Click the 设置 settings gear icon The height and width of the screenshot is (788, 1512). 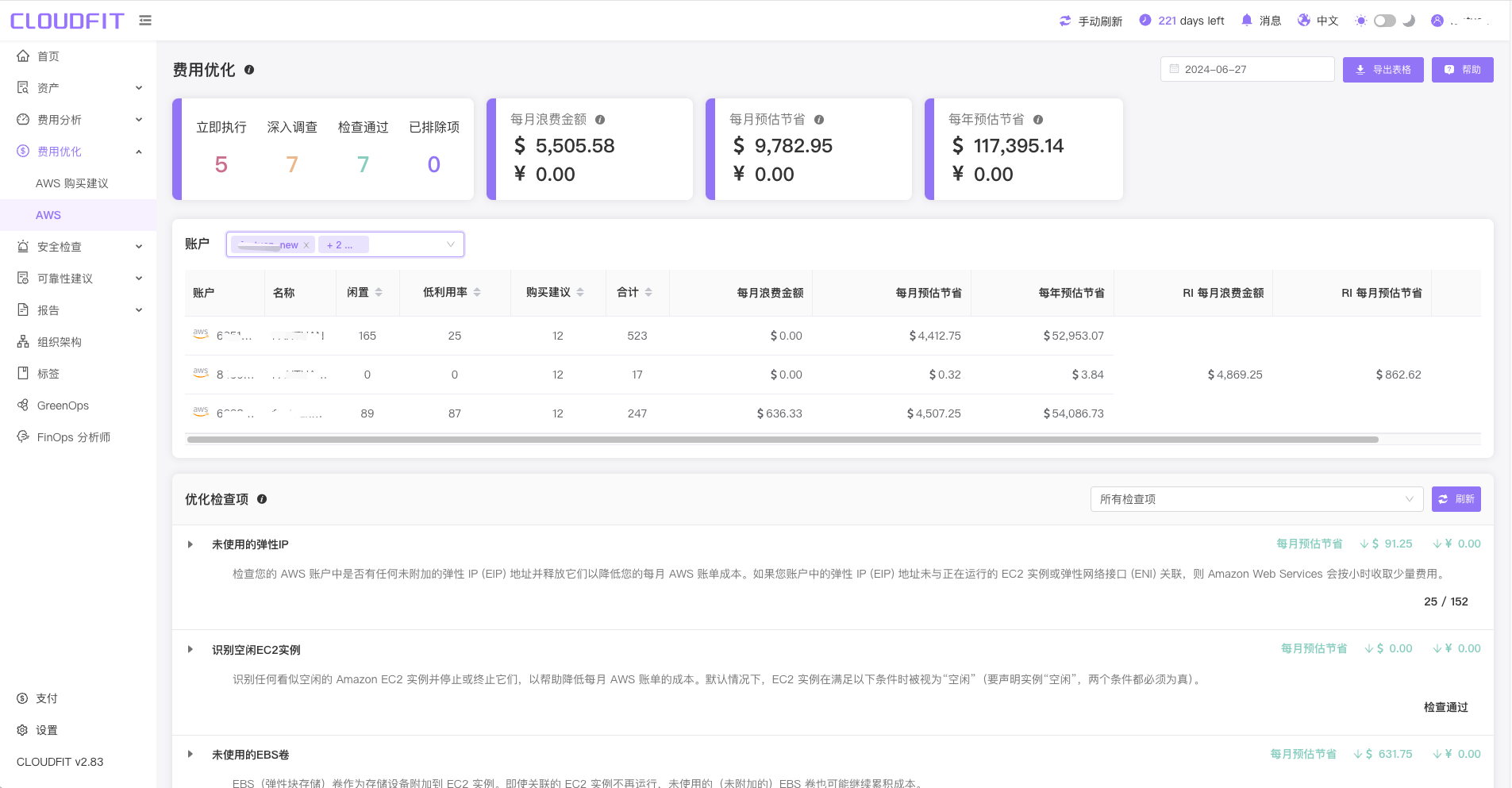click(22, 730)
